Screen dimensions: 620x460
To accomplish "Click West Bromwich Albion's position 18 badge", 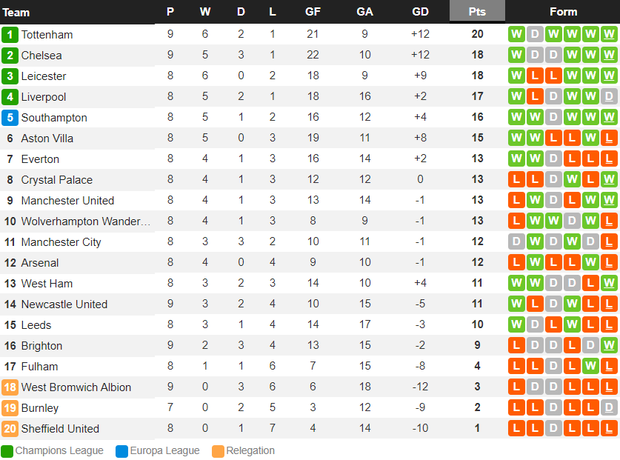I will click(10, 387).
